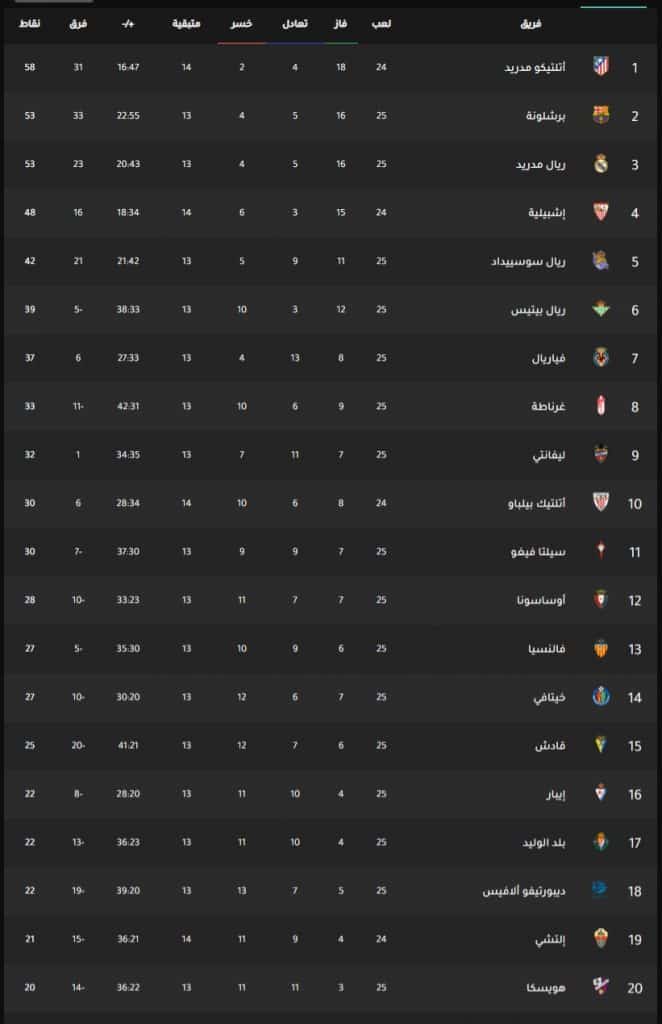
Task: Click the Sevilla club crest
Action: (x=601, y=212)
